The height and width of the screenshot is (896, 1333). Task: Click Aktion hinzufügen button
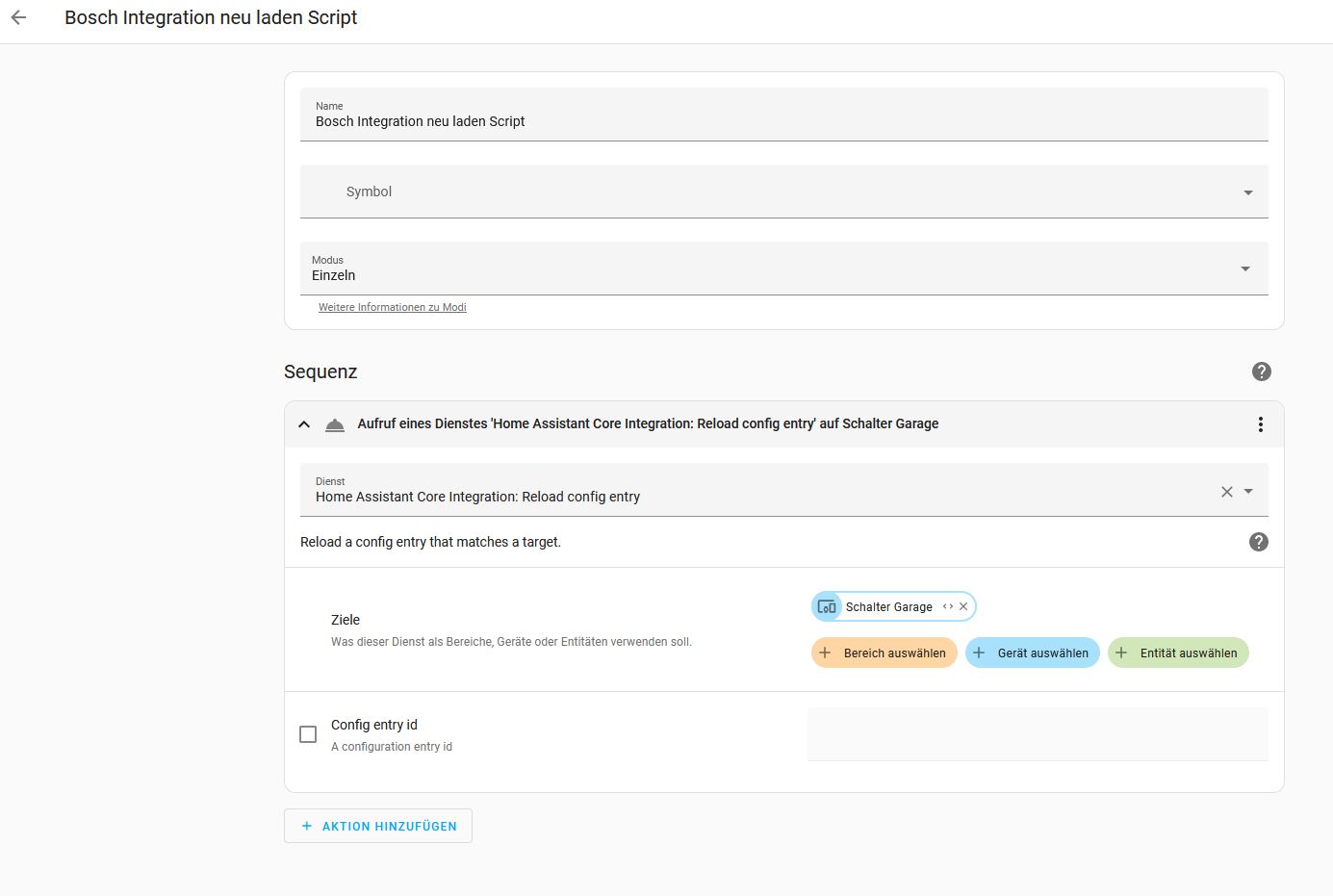[378, 826]
